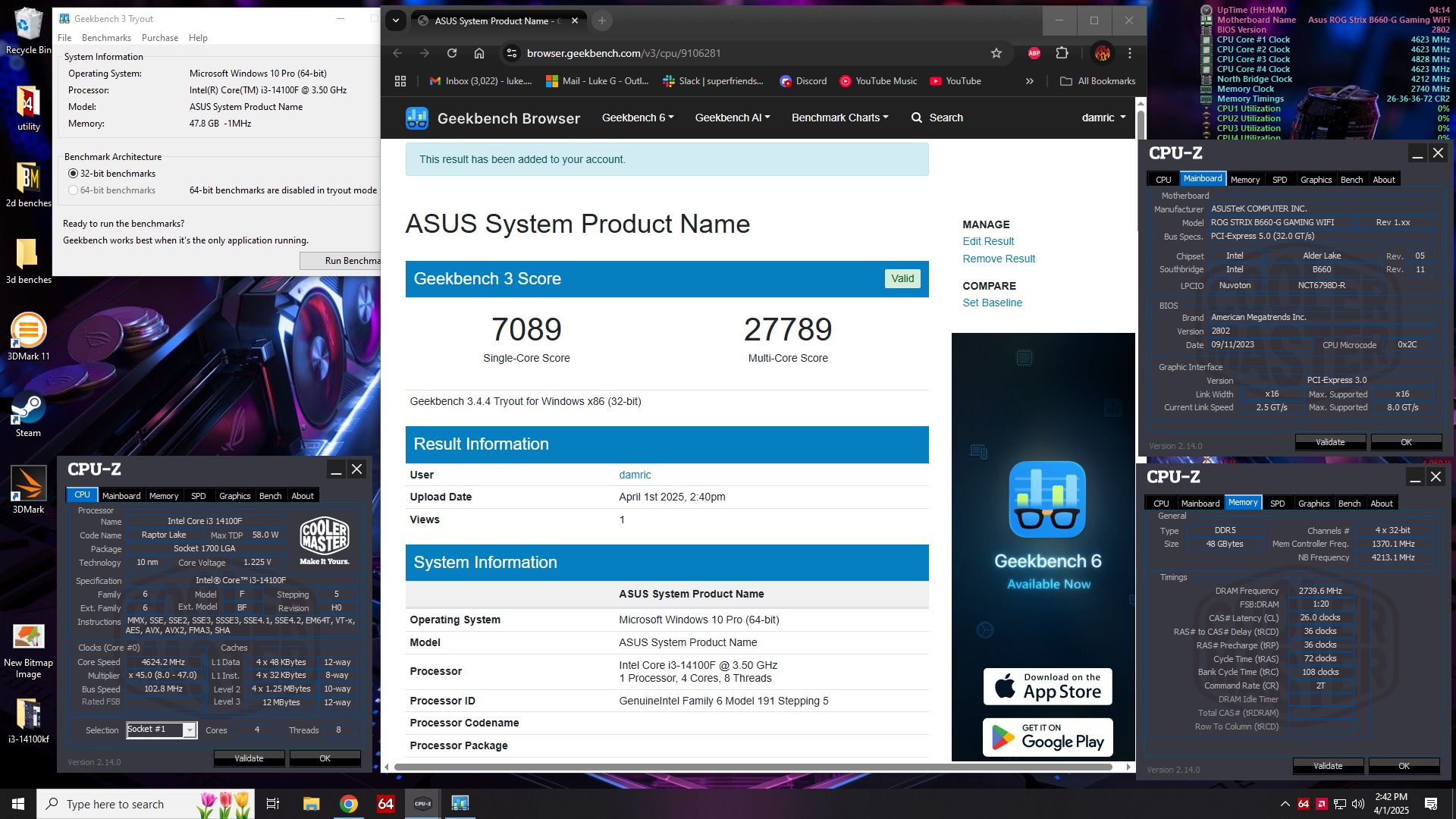1456x819 pixels.
Task: Open Chrome from the taskbar
Action: pos(349,804)
